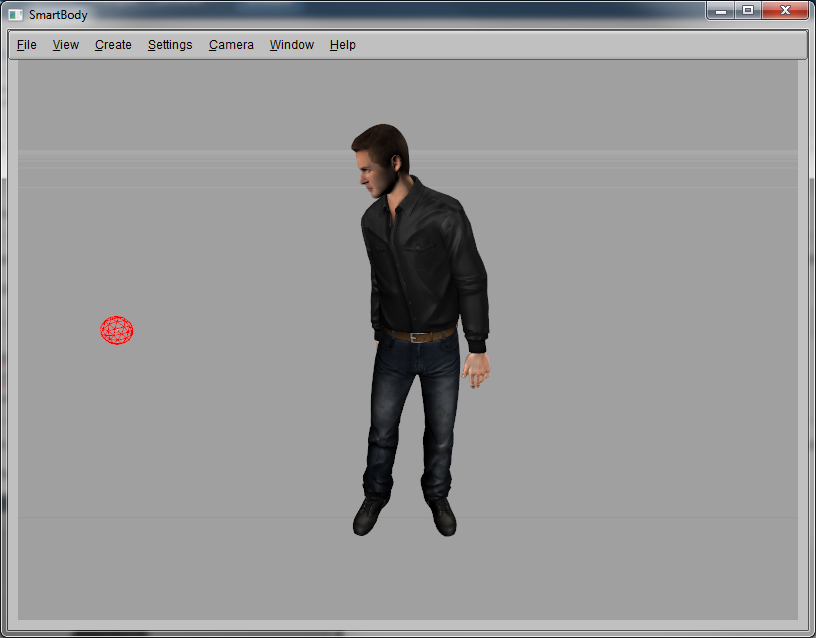
Task: Open the Window menu
Action: [x=291, y=45]
